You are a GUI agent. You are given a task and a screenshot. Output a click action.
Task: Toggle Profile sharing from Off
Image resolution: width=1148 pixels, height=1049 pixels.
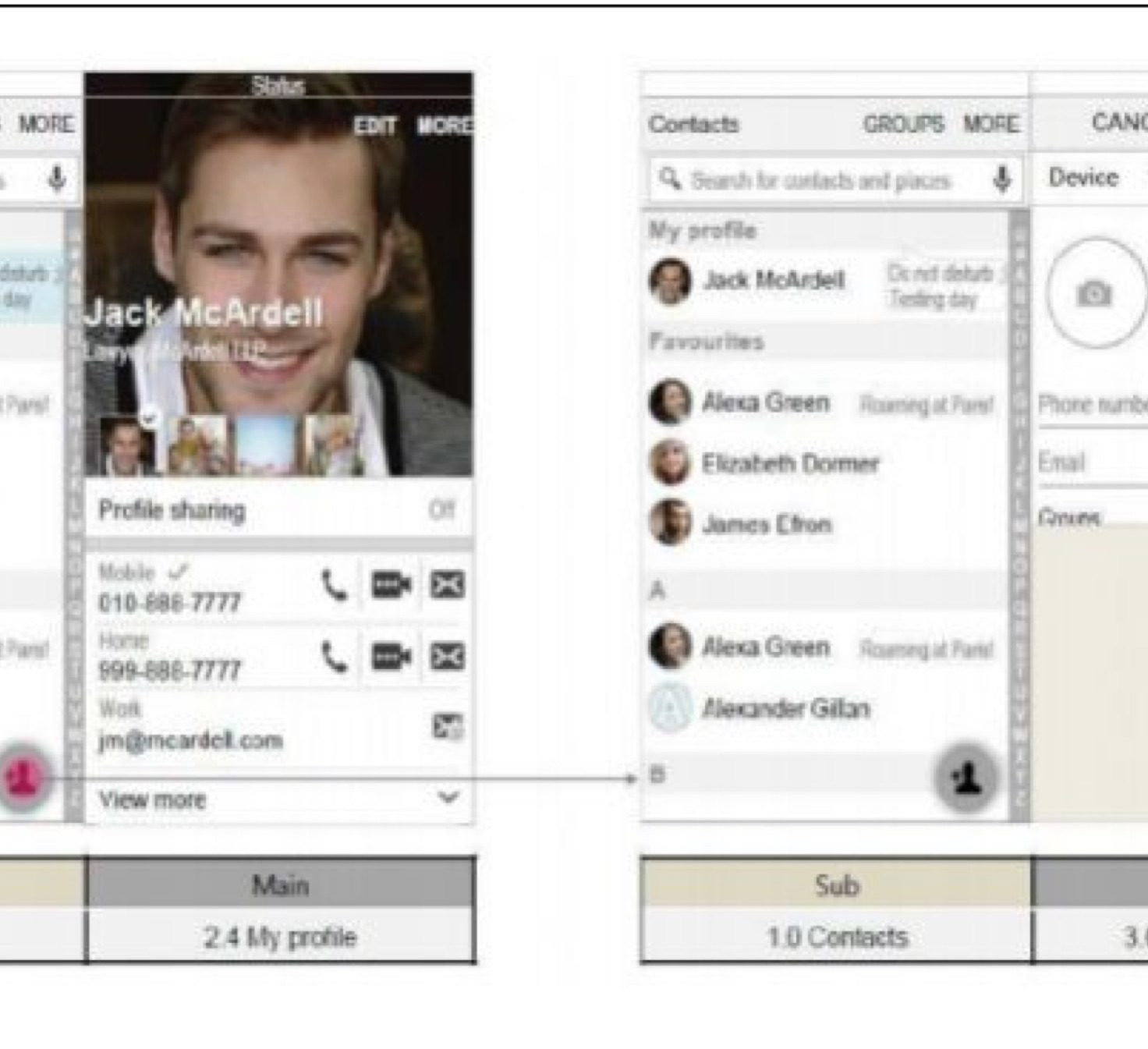[x=441, y=510]
